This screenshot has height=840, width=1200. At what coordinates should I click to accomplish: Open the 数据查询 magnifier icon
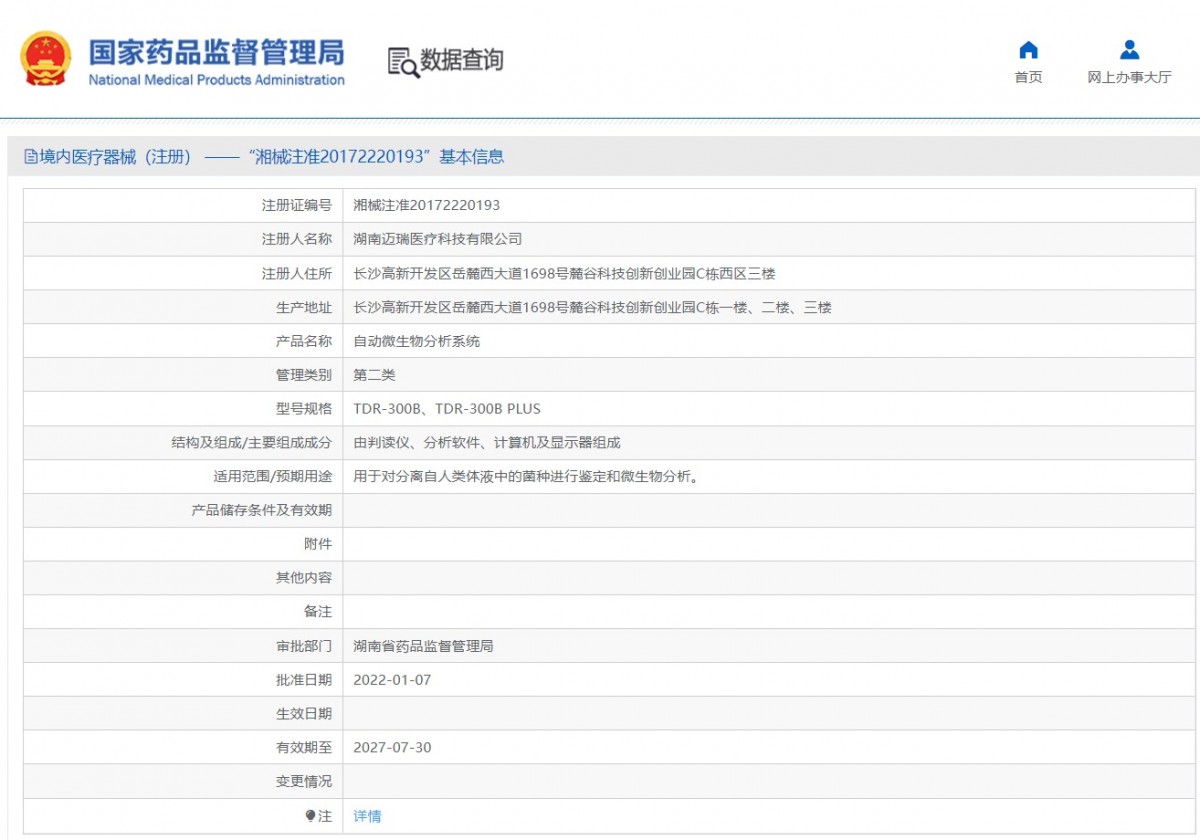click(x=403, y=62)
